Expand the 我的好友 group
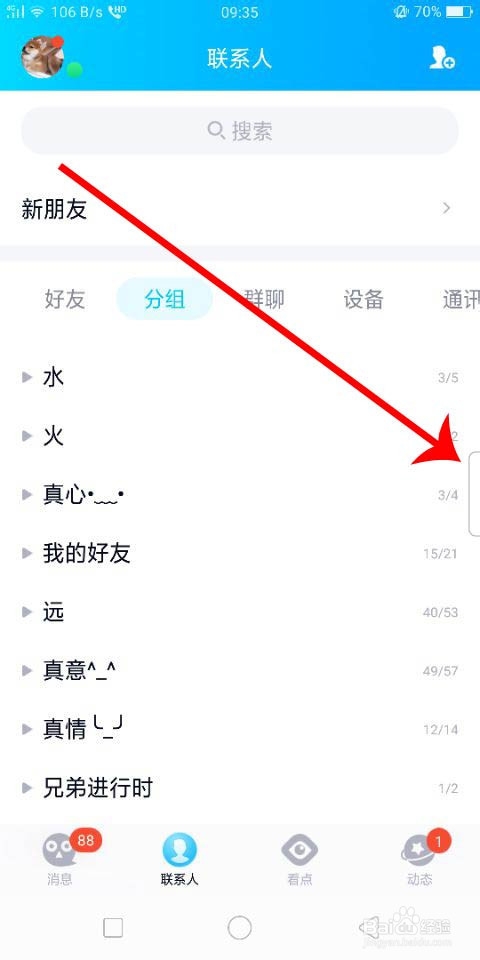The image size is (480, 960). [x=240, y=553]
